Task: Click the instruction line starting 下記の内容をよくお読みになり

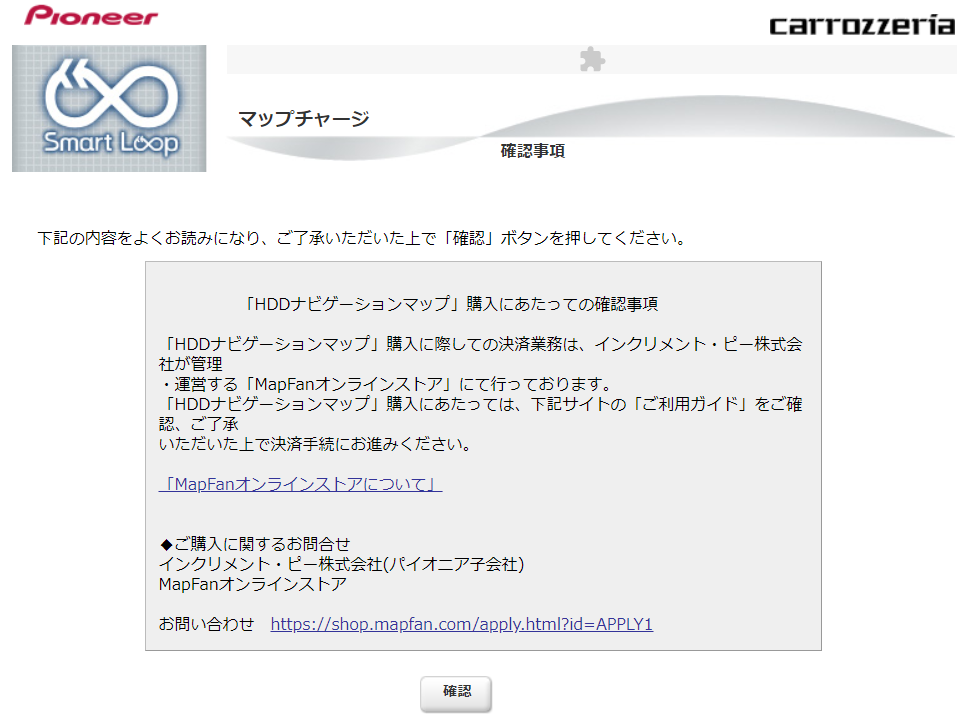Action: click(362, 238)
